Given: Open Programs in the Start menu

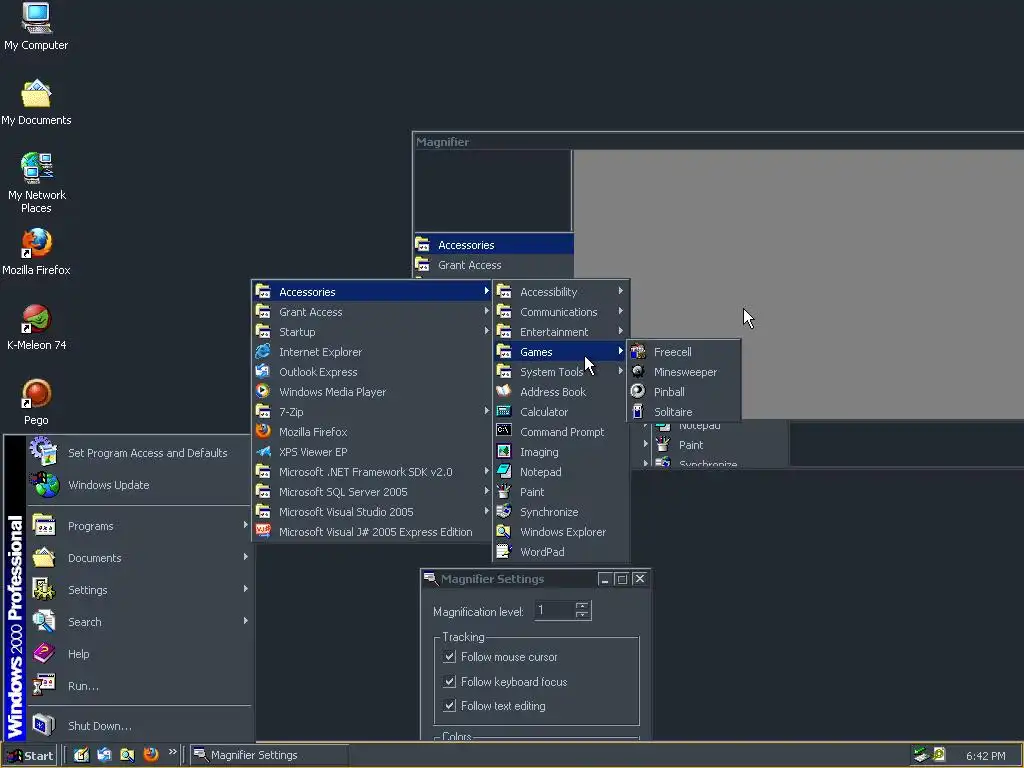Looking at the screenshot, I should coord(139,526).
